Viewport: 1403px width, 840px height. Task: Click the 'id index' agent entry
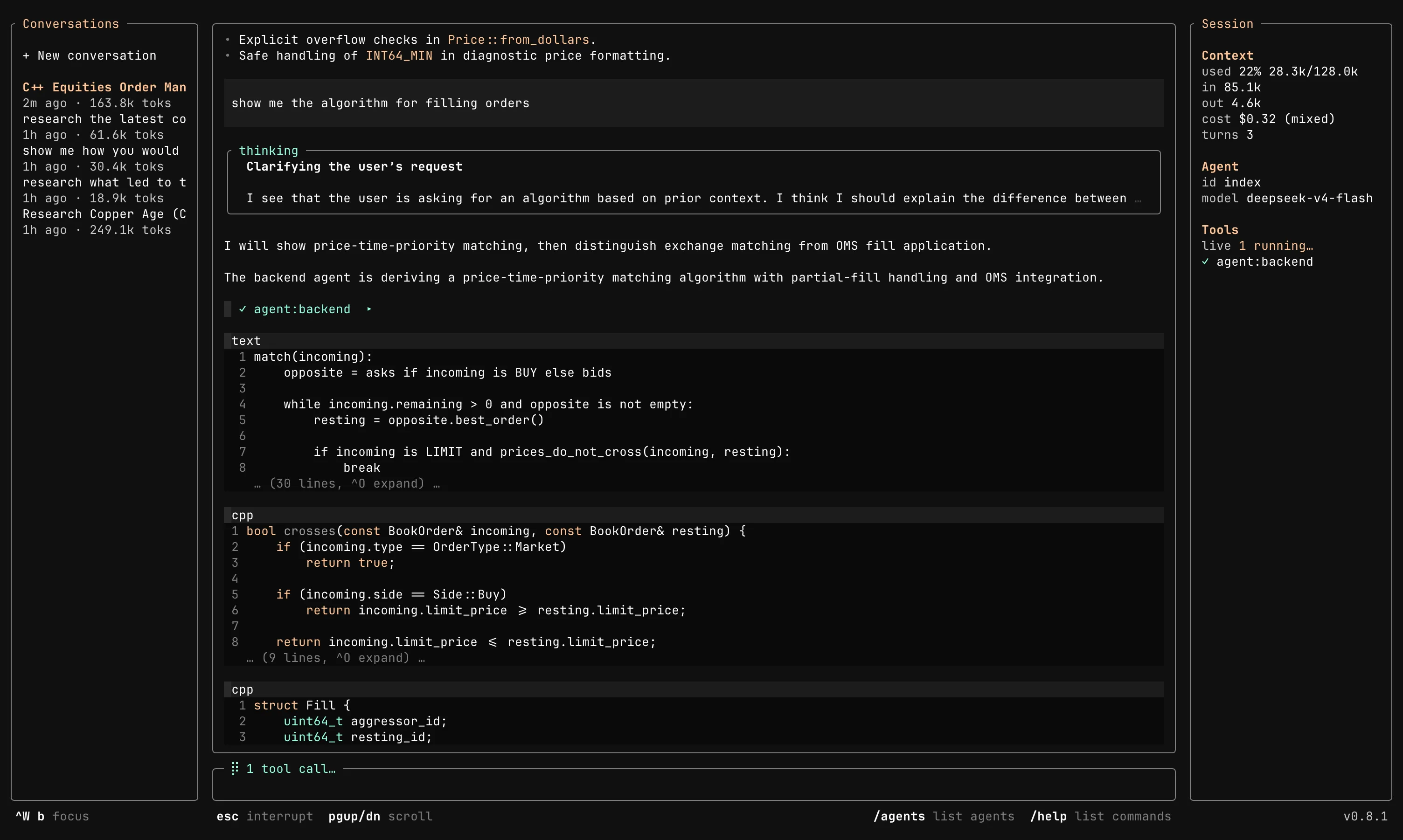(1231, 182)
